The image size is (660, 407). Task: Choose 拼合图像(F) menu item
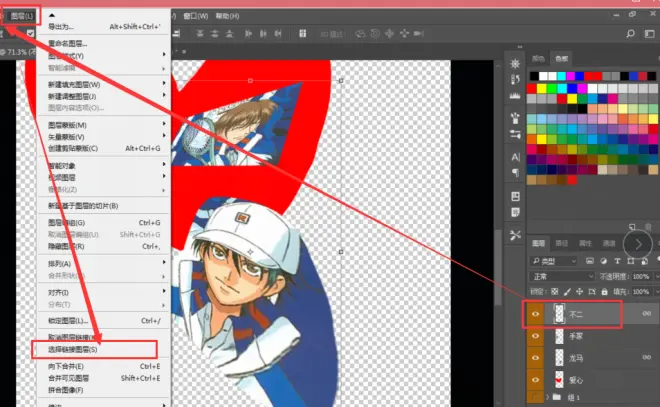tap(104, 390)
